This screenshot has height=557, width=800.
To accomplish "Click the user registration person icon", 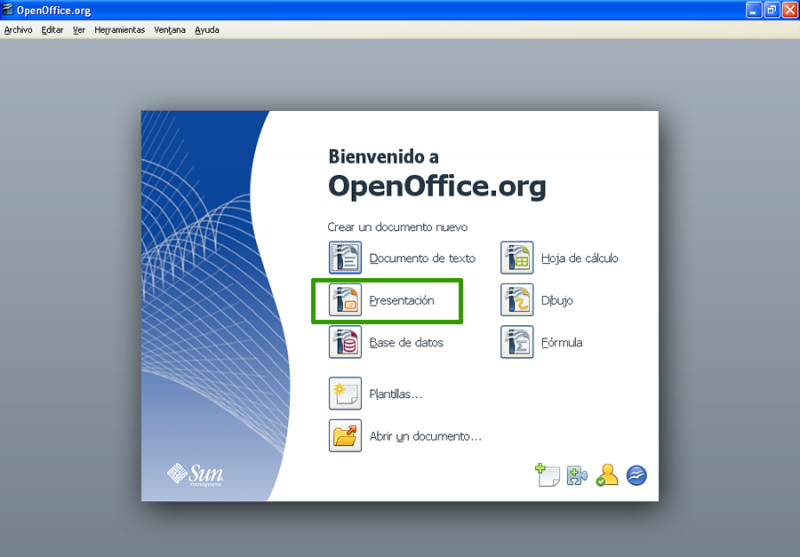I will 607,475.
